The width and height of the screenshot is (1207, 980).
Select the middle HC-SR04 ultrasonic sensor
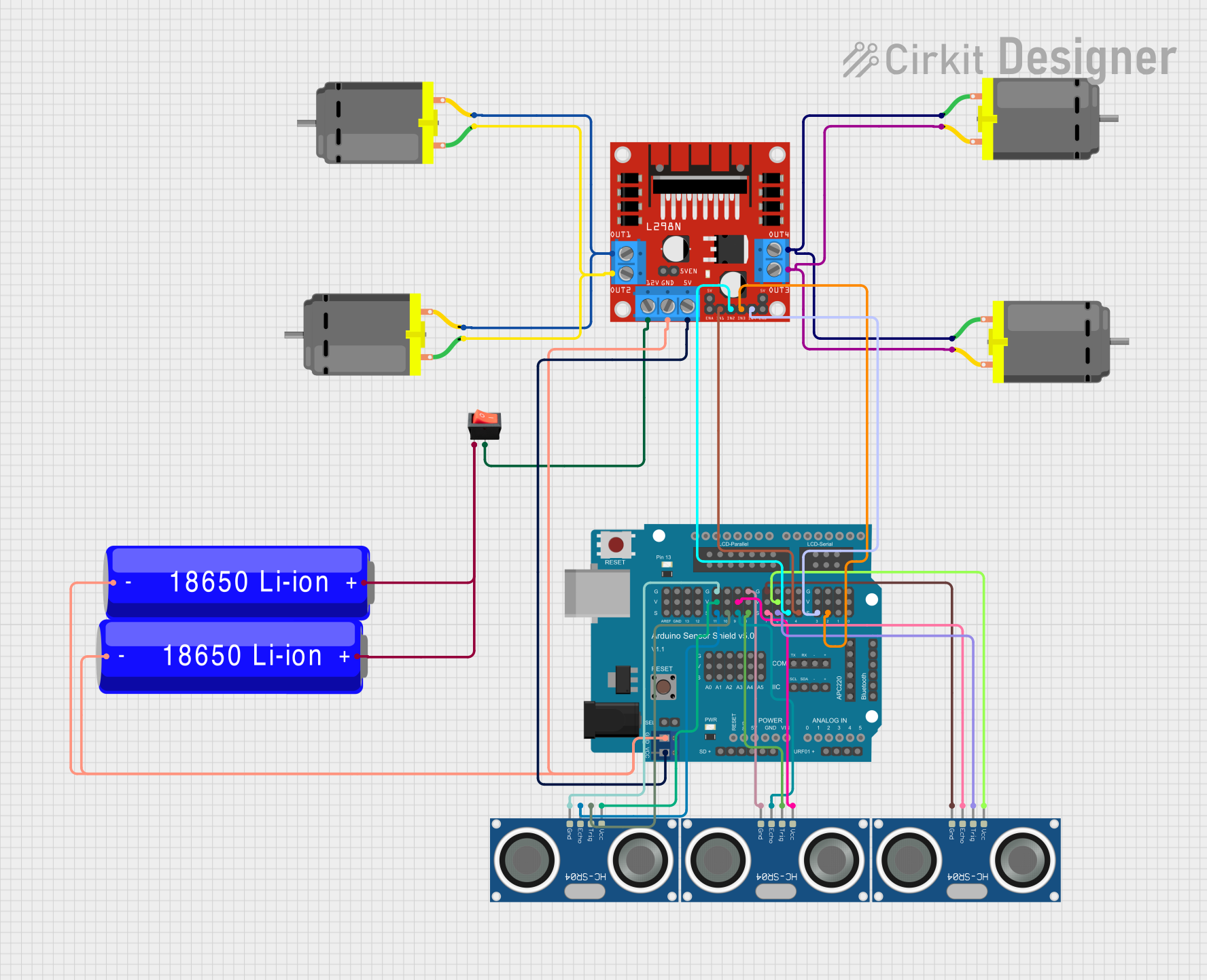(x=775, y=860)
